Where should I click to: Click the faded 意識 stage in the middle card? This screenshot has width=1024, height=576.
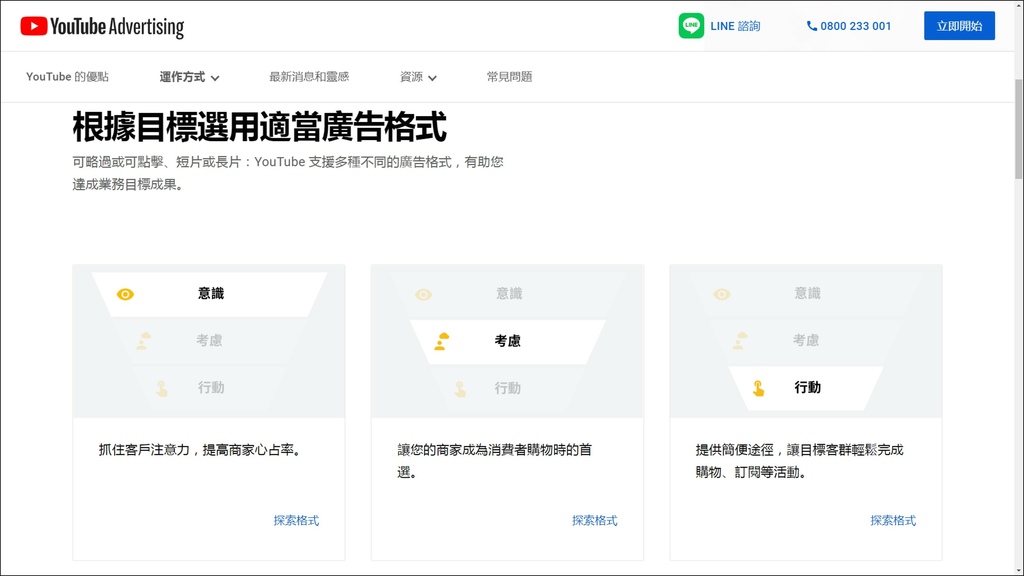click(509, 294)
